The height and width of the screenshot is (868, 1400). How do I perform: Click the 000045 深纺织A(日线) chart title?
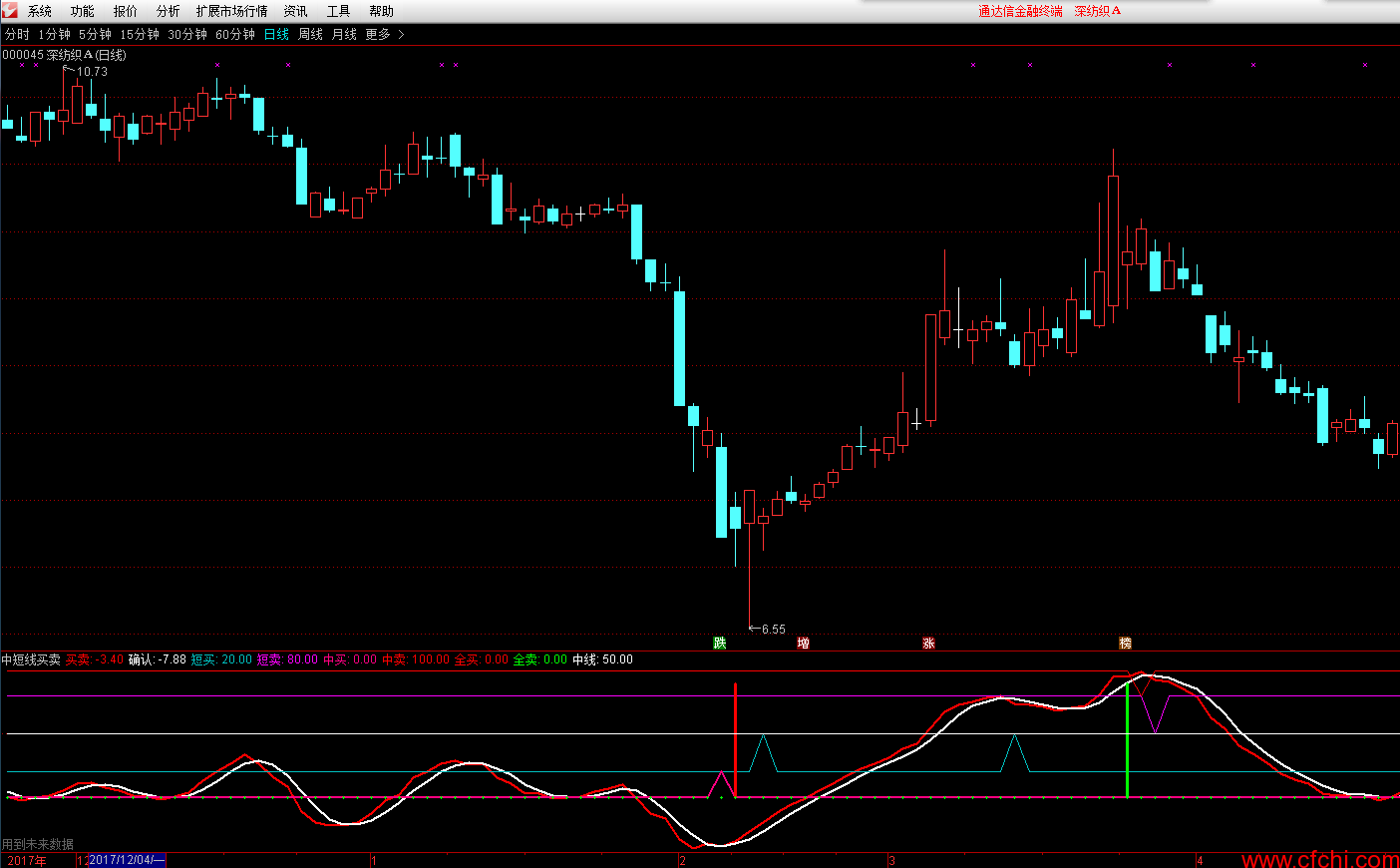click(65, 55)
